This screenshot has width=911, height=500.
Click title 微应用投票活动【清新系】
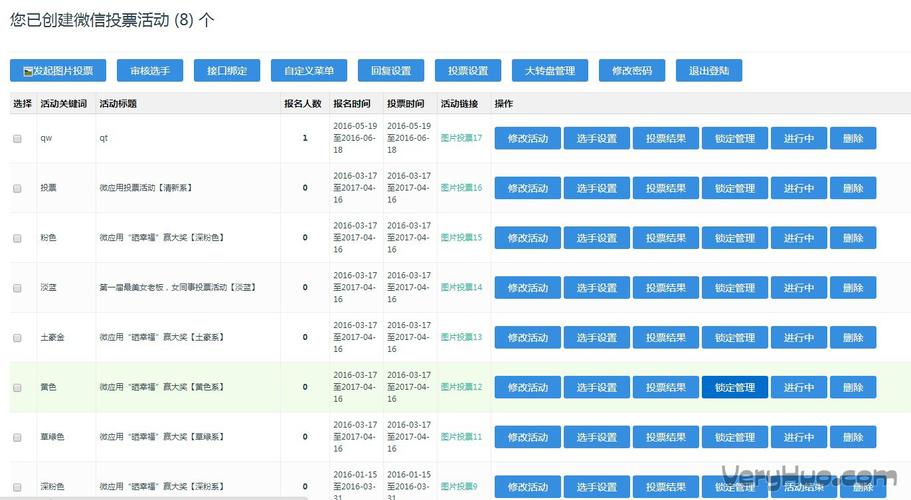pyautogui.click(x=146, y=188)
